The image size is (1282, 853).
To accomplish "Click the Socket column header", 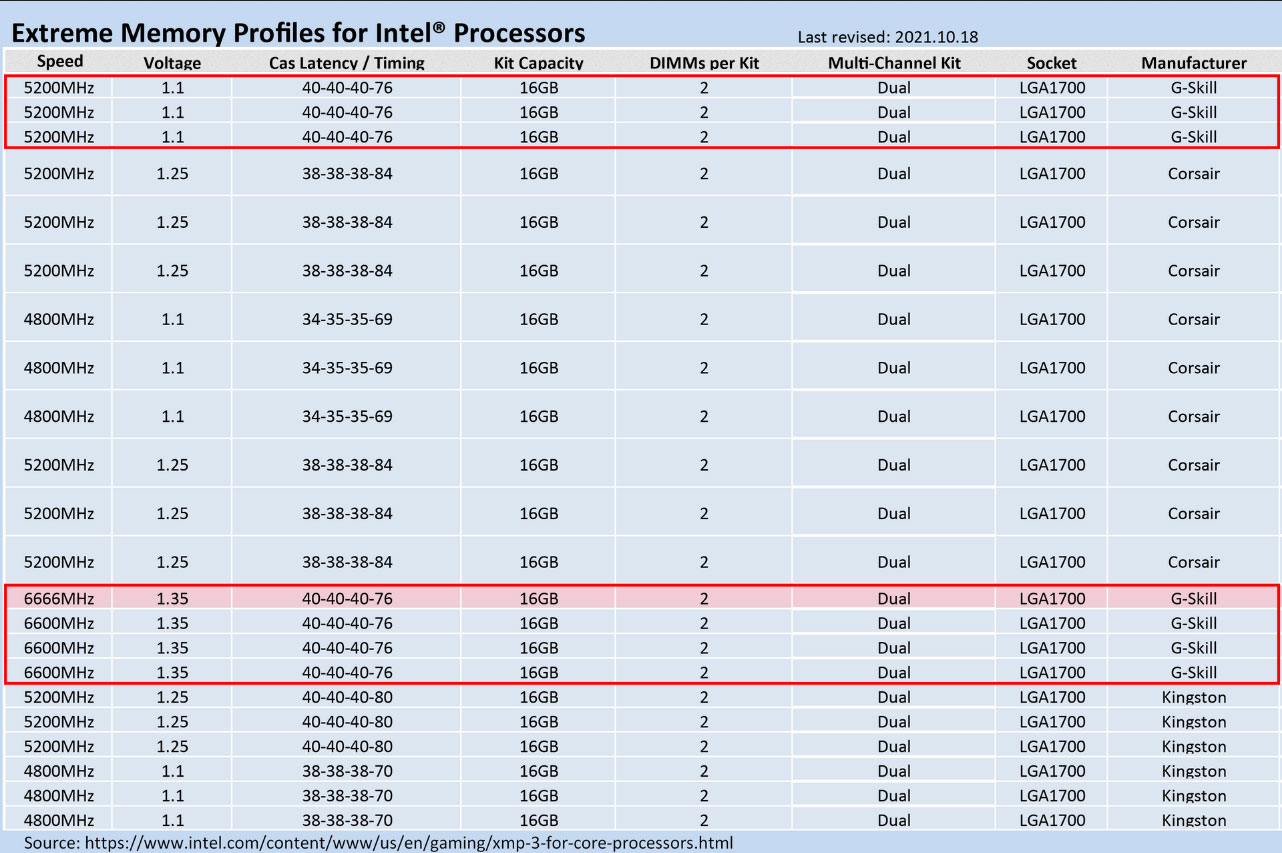I will (x=1051, y=63).
